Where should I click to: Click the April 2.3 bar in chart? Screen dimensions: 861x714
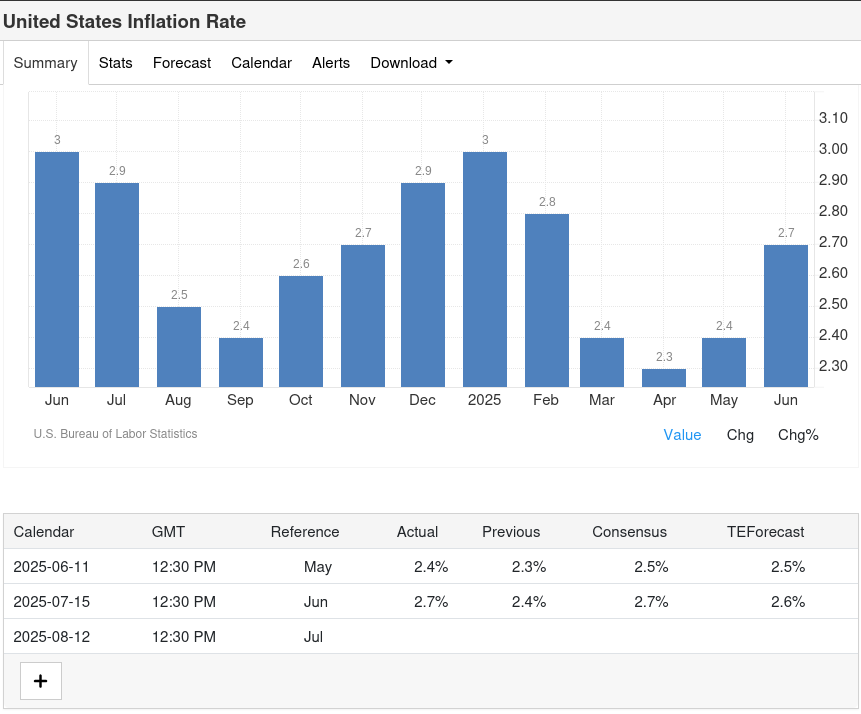pos(664,378)
